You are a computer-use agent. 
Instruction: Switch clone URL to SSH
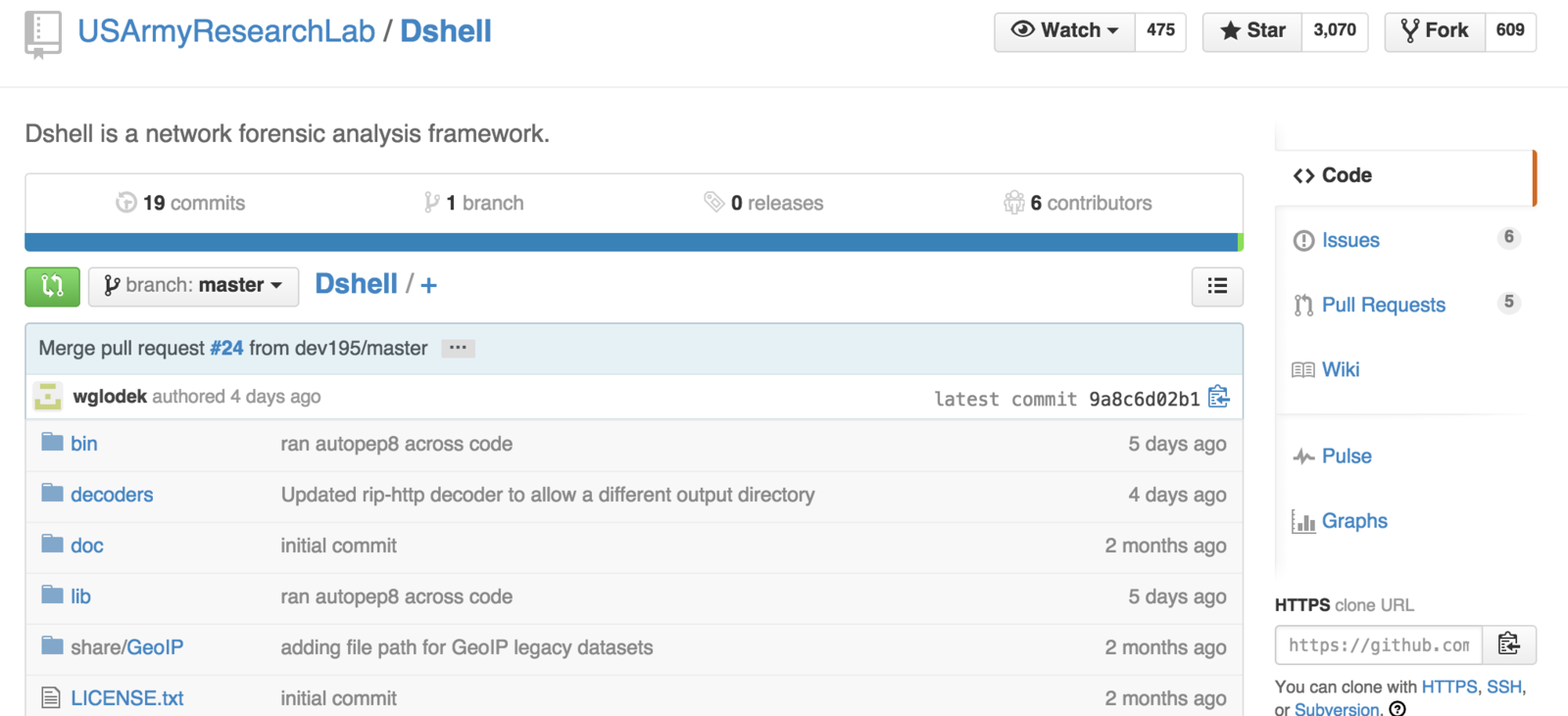1504,687
